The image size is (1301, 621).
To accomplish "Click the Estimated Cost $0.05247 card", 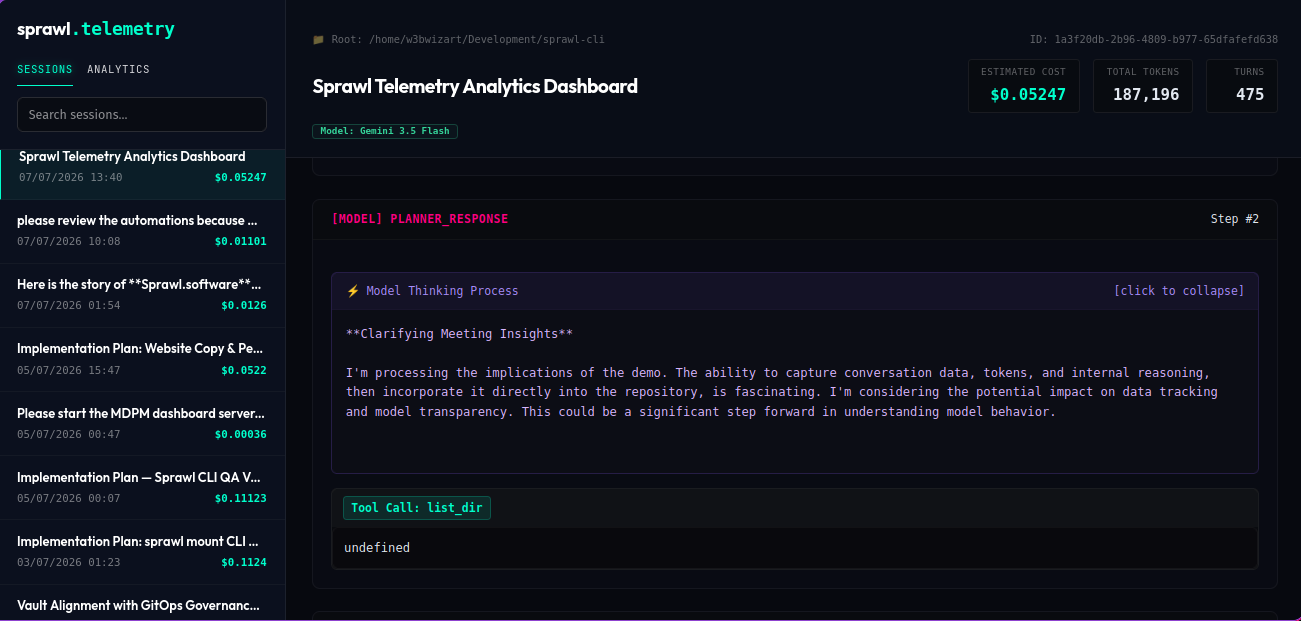I will click(1024, 86).
